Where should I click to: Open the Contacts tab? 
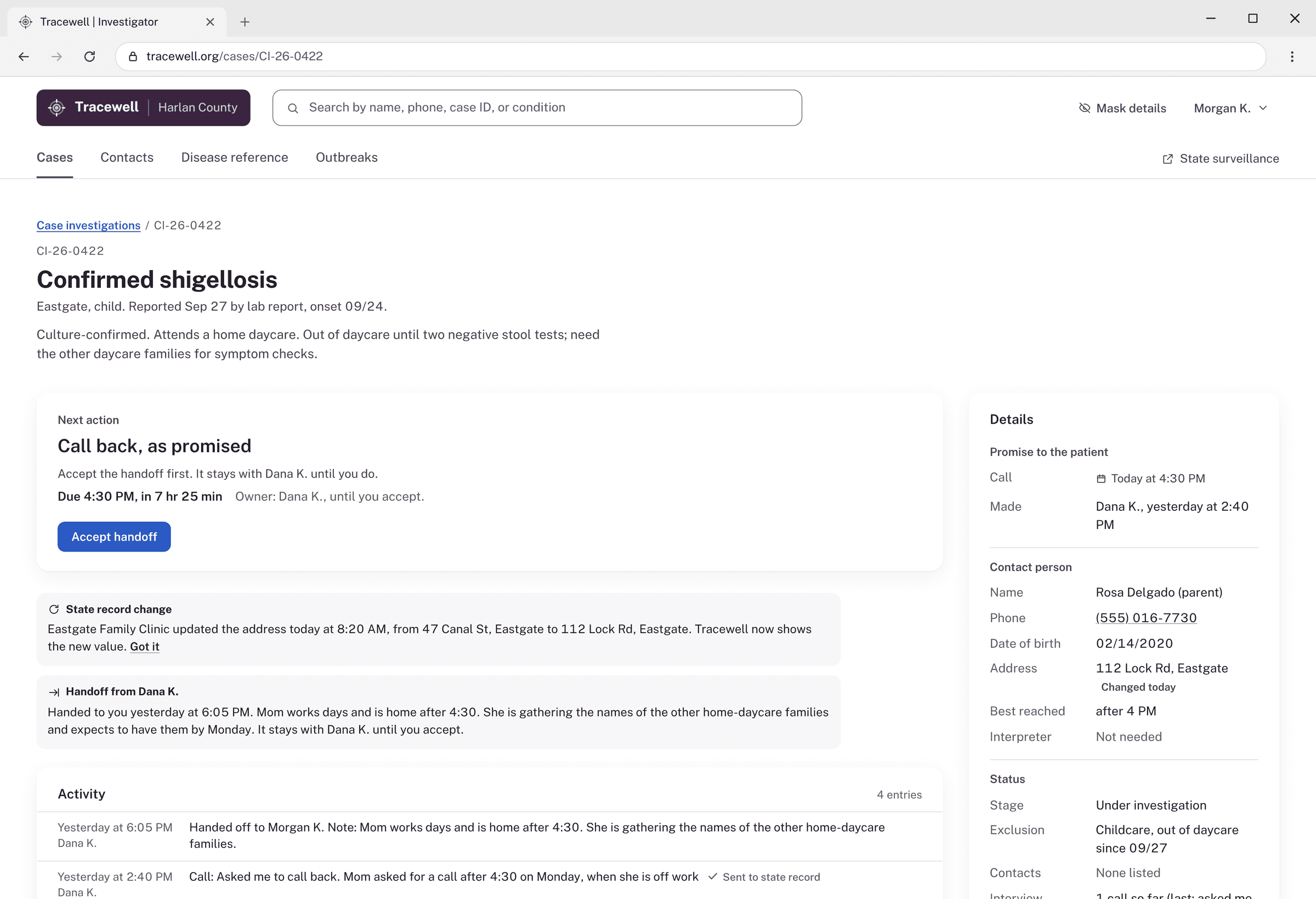click(127, 157)
